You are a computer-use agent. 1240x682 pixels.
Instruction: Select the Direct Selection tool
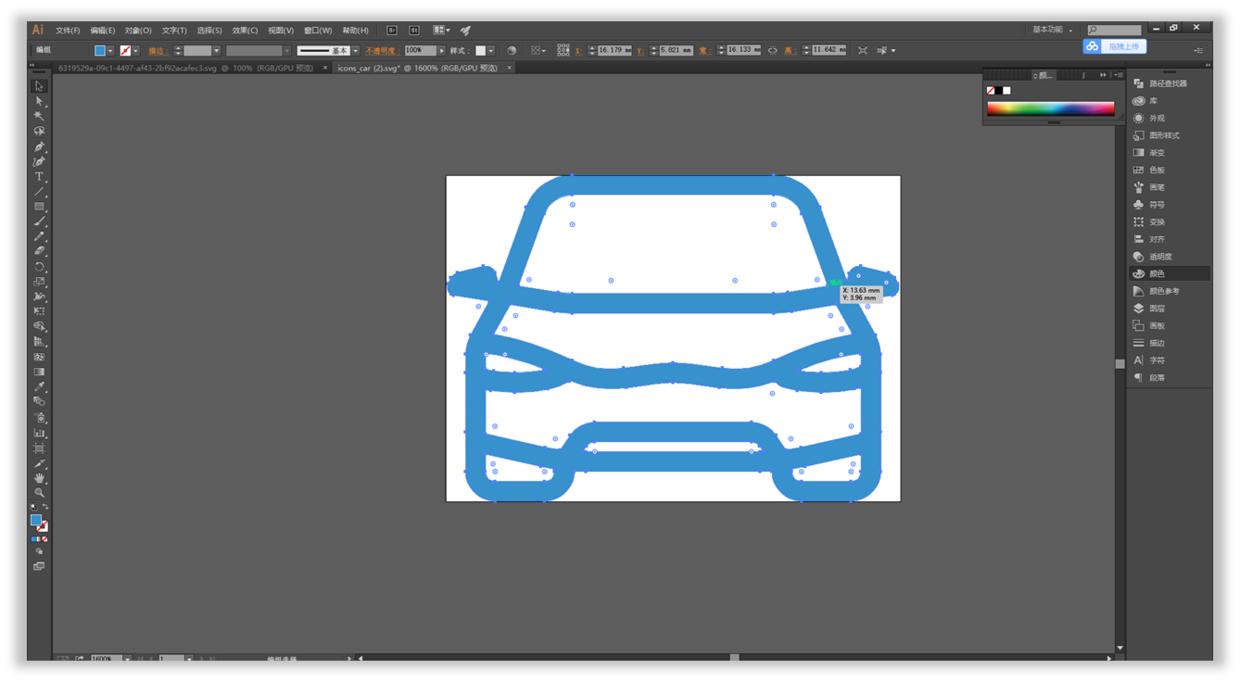(x=40, y=101)
